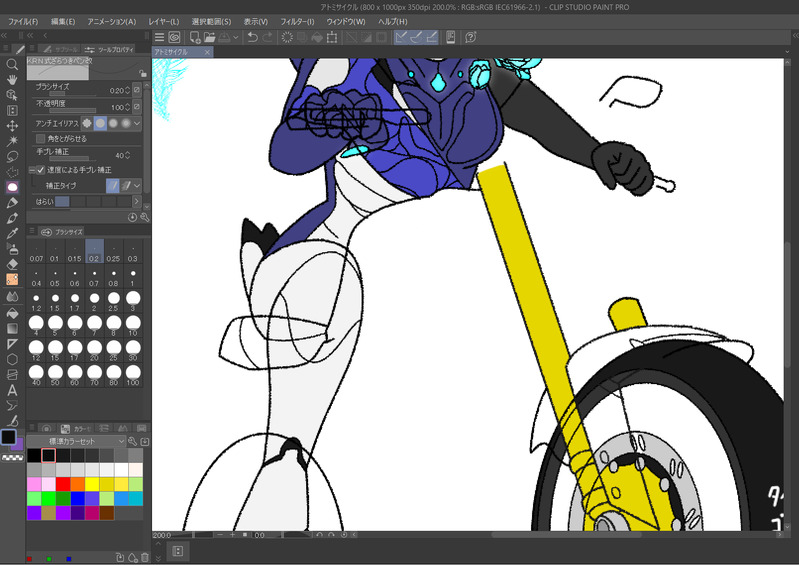Click the Redo arrow in the toolbar
The image size is (799, 565).
[268, 37]
